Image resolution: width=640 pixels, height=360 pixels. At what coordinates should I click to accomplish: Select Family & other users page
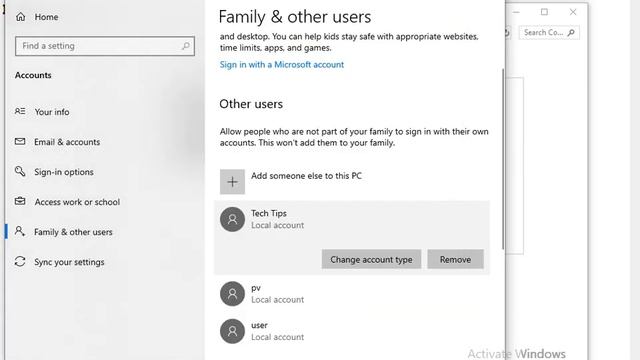73,232
